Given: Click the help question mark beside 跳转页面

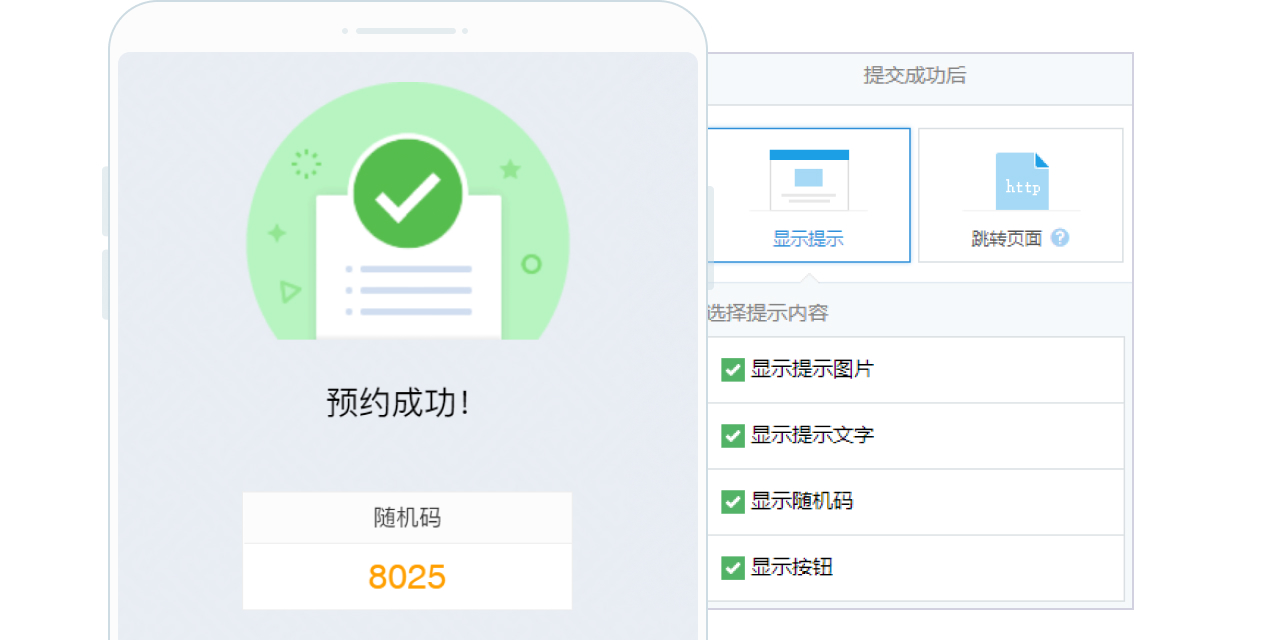Looking at the screenshot, I should tap(1060, 238).
